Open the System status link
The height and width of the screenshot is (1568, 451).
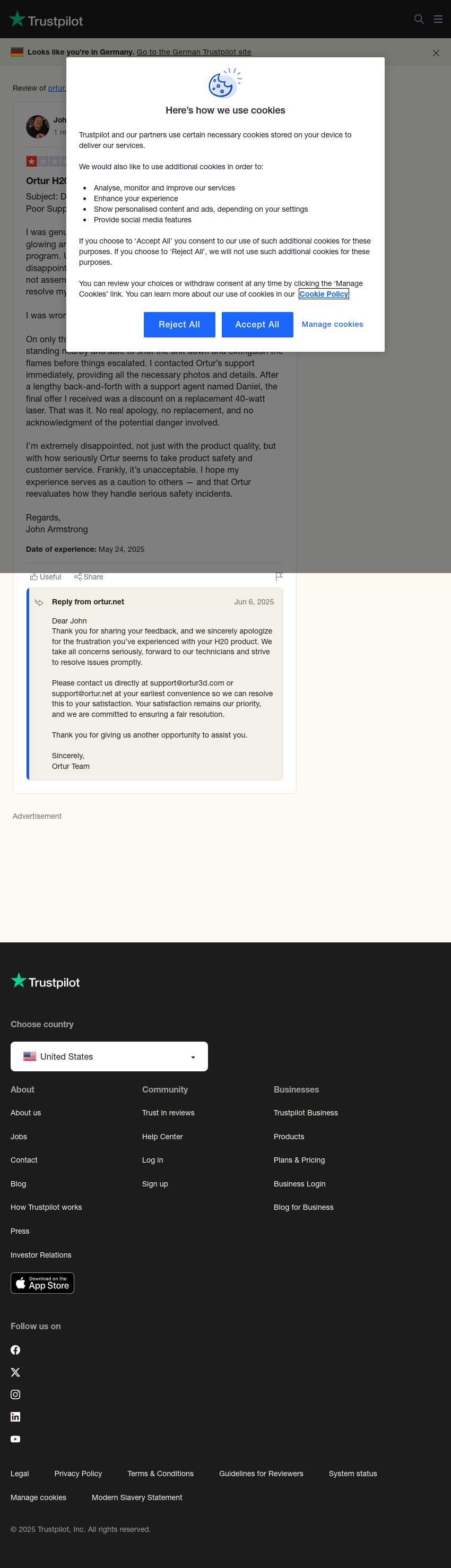[x=353, y=1474]
